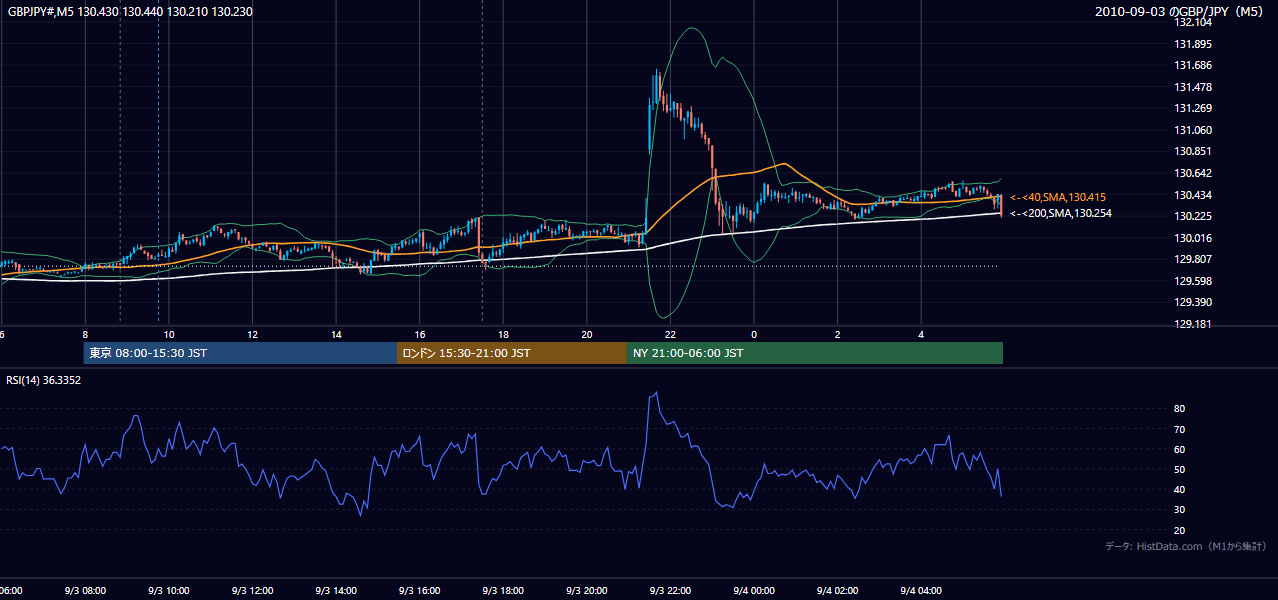Viewport: 1278px width, 600px height.
Task: Click price axis label 130.851
Action: 1194,151
